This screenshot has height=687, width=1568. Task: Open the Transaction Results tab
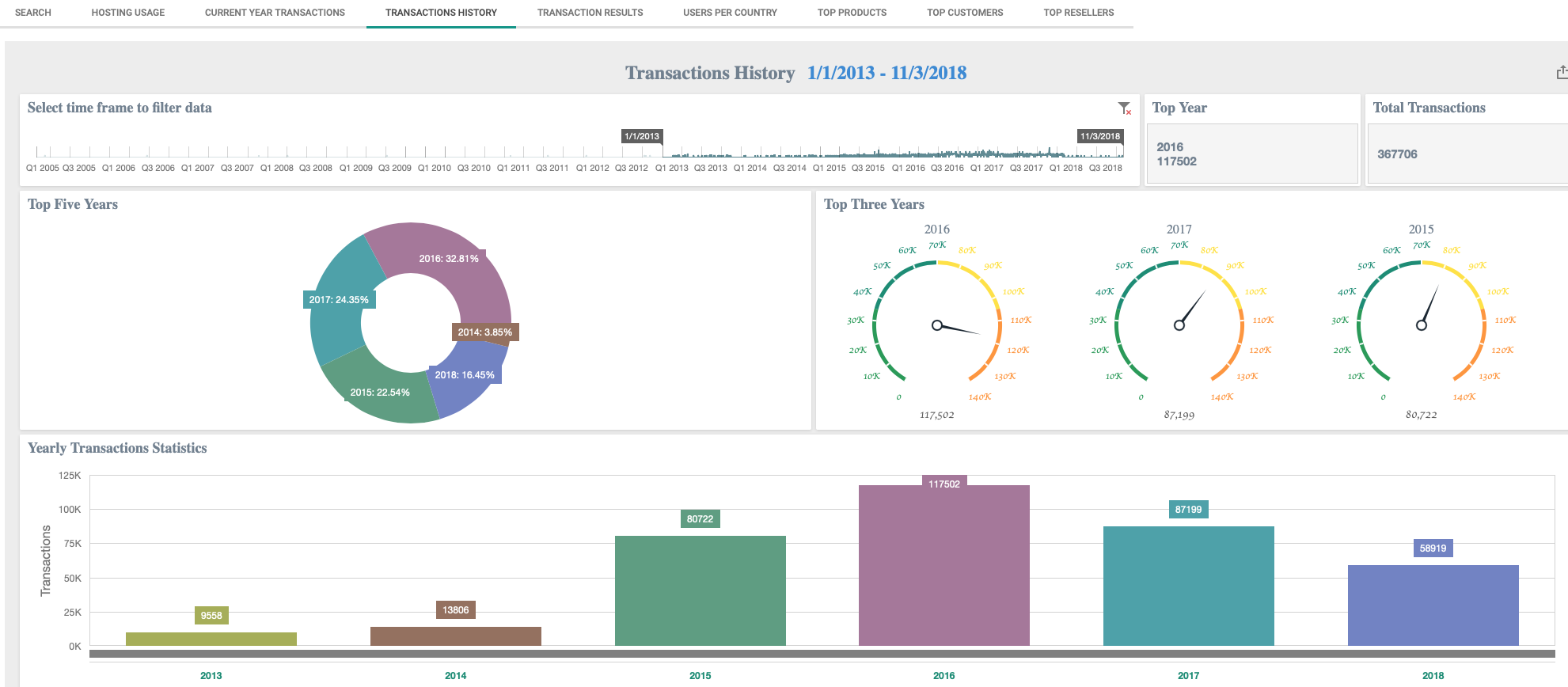(590, 13)
